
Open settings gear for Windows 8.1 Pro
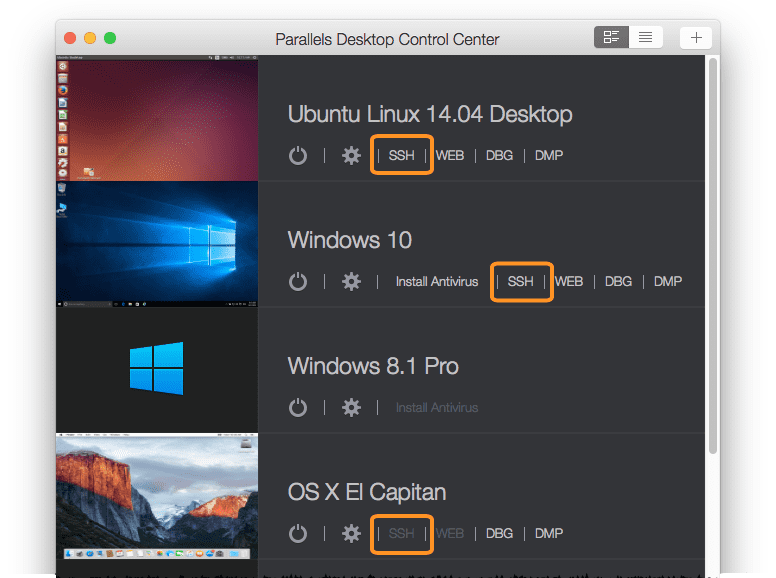pos(351,408)
